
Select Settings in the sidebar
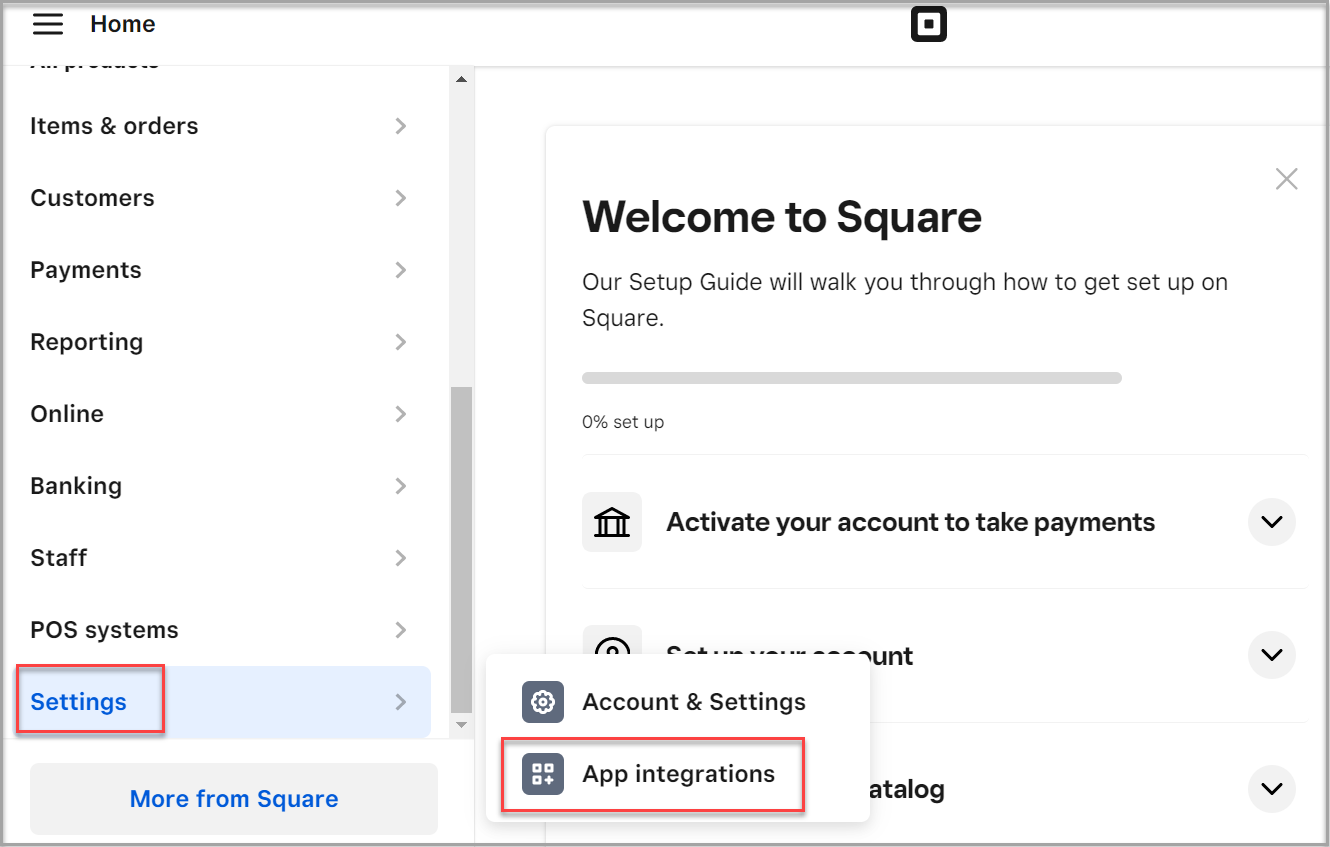[224, 702]
